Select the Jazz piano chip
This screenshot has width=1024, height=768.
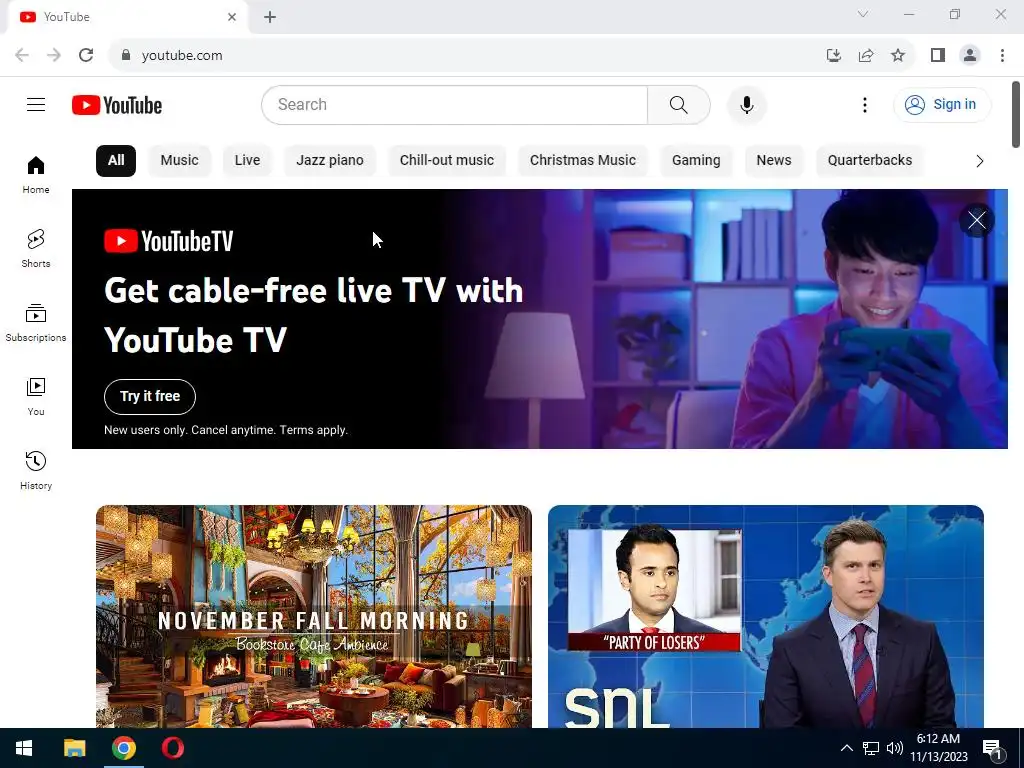point(330,161)
